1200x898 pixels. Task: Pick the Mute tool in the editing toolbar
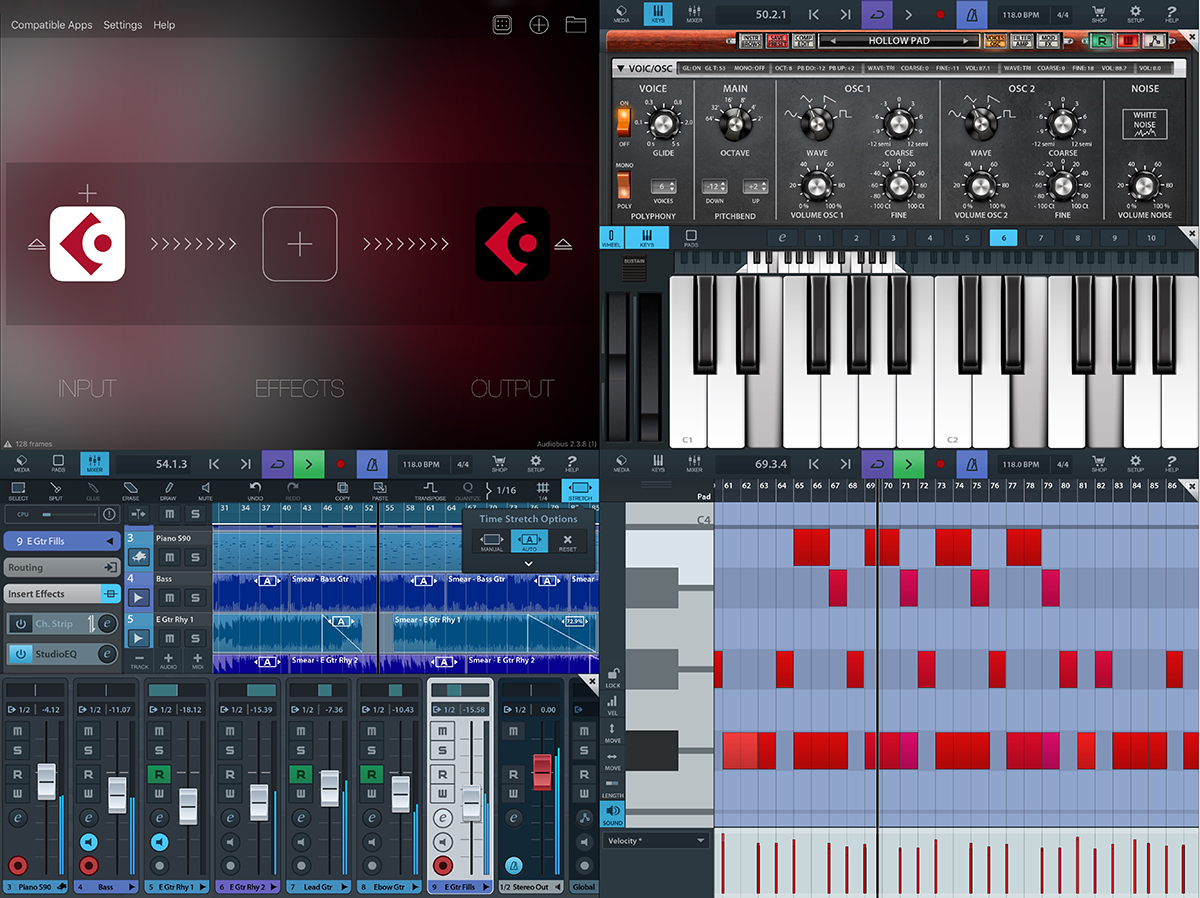pyautogui.click(x=205, y=490)
